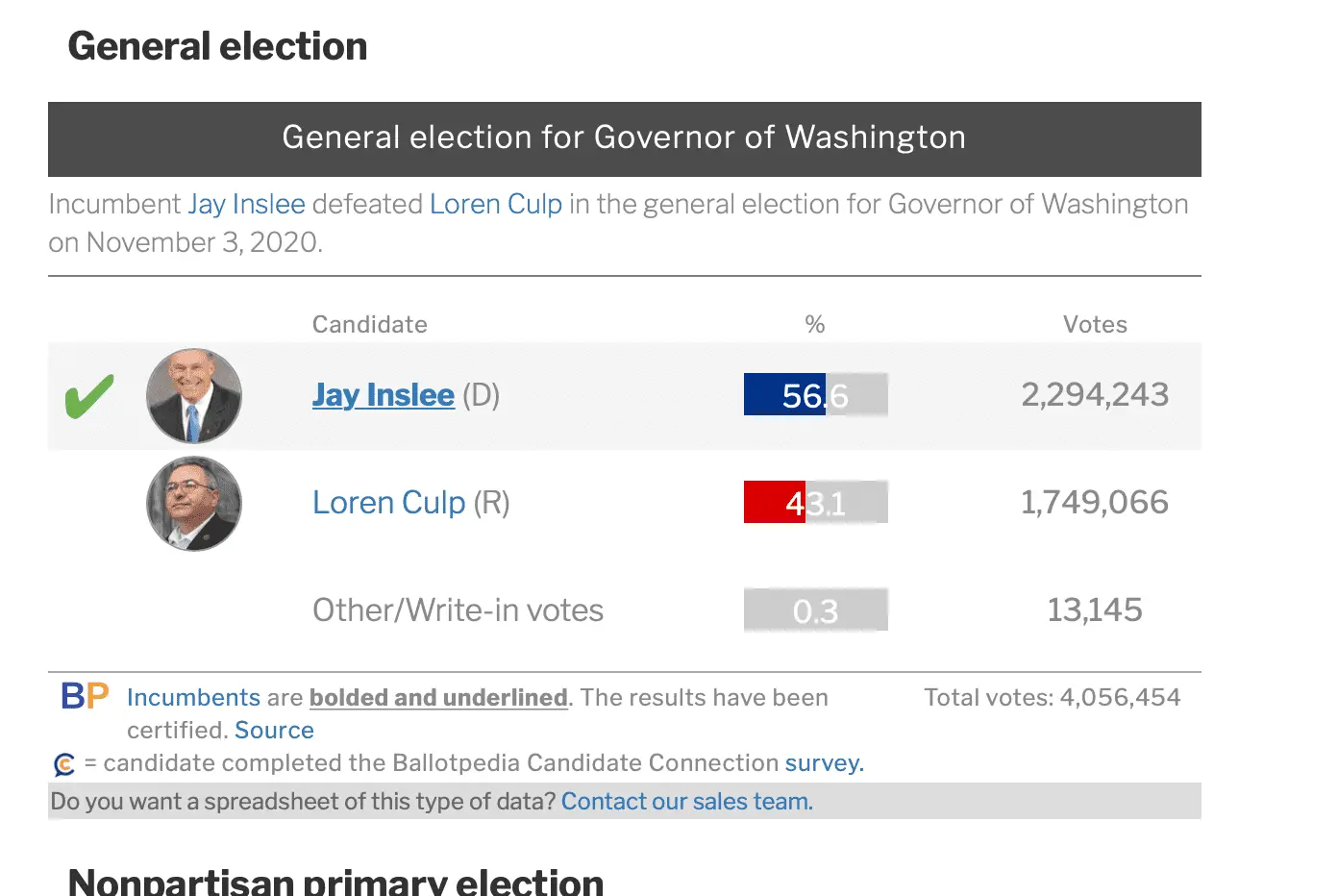Follow the Incumbents link

[x=193, y=698]
